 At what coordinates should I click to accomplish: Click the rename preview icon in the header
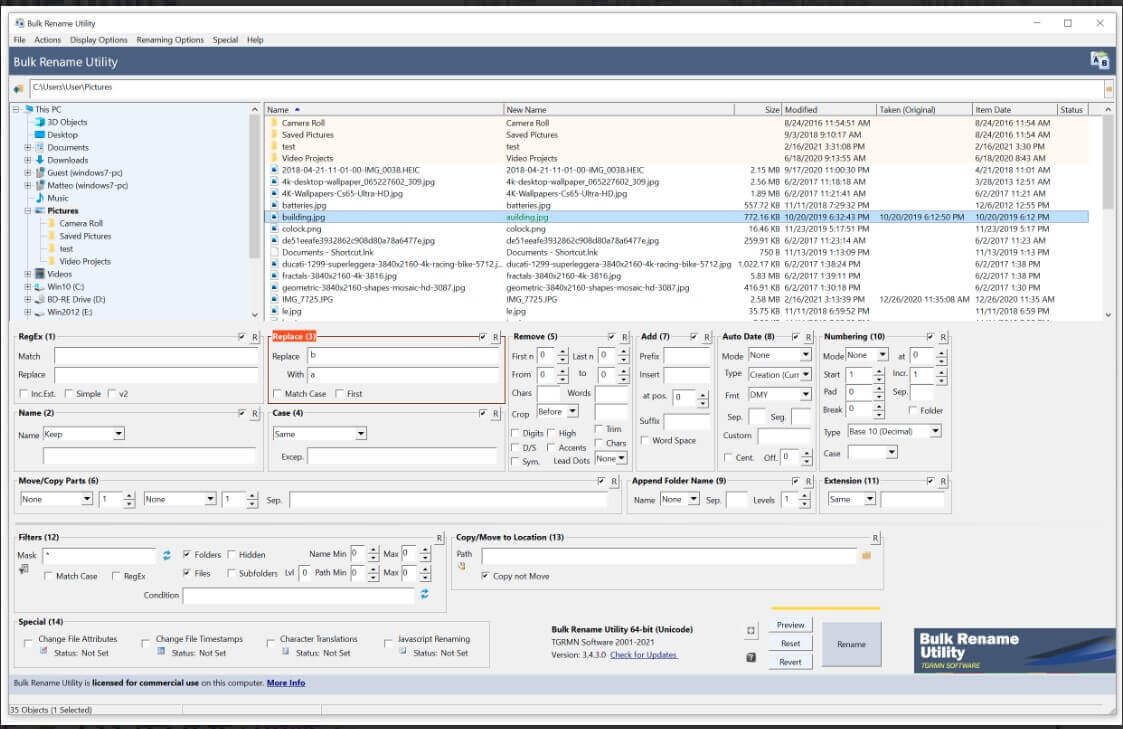pos(1099,61)
